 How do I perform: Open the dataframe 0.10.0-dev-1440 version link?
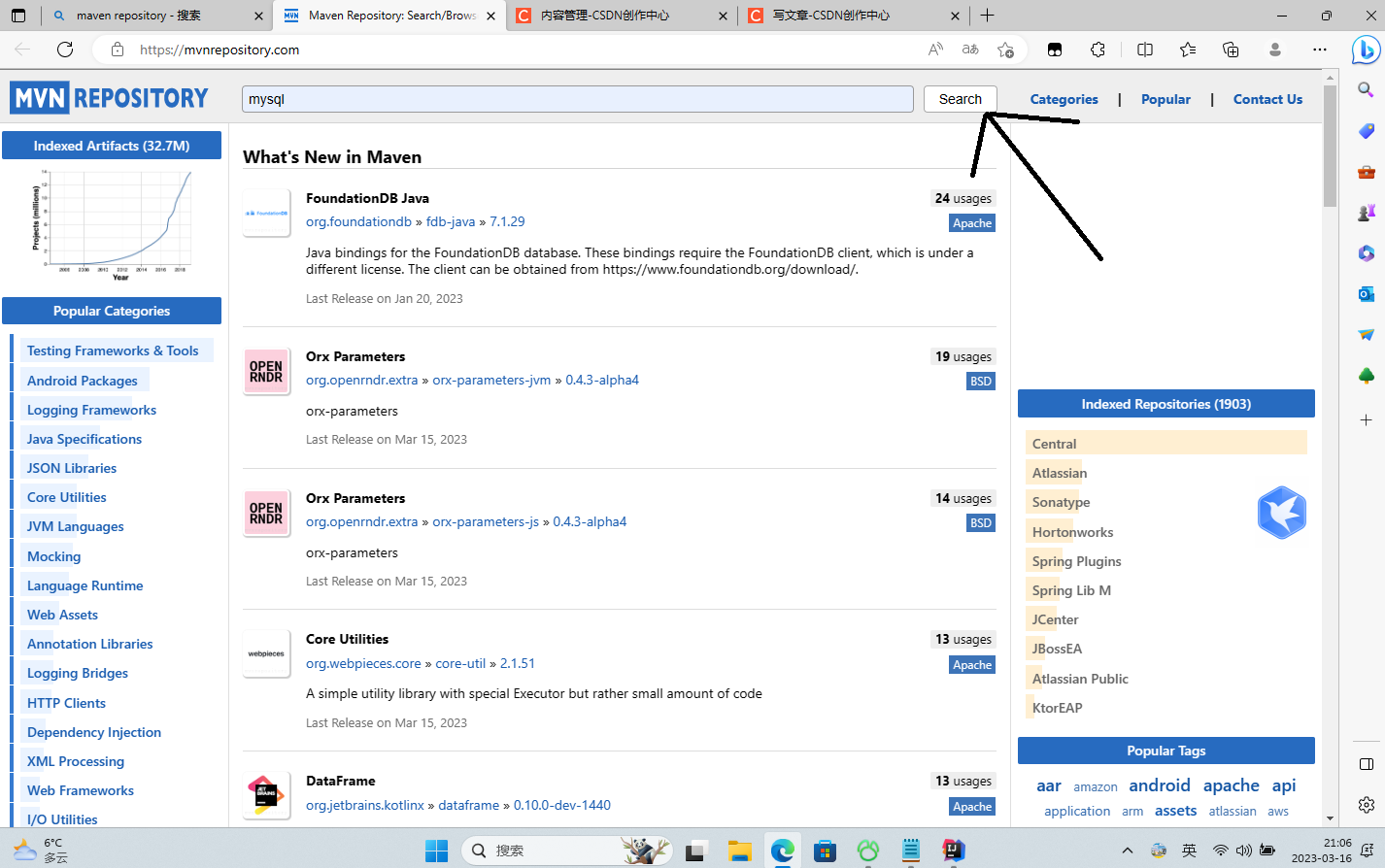pyautogui.click(x=562, y=805)
